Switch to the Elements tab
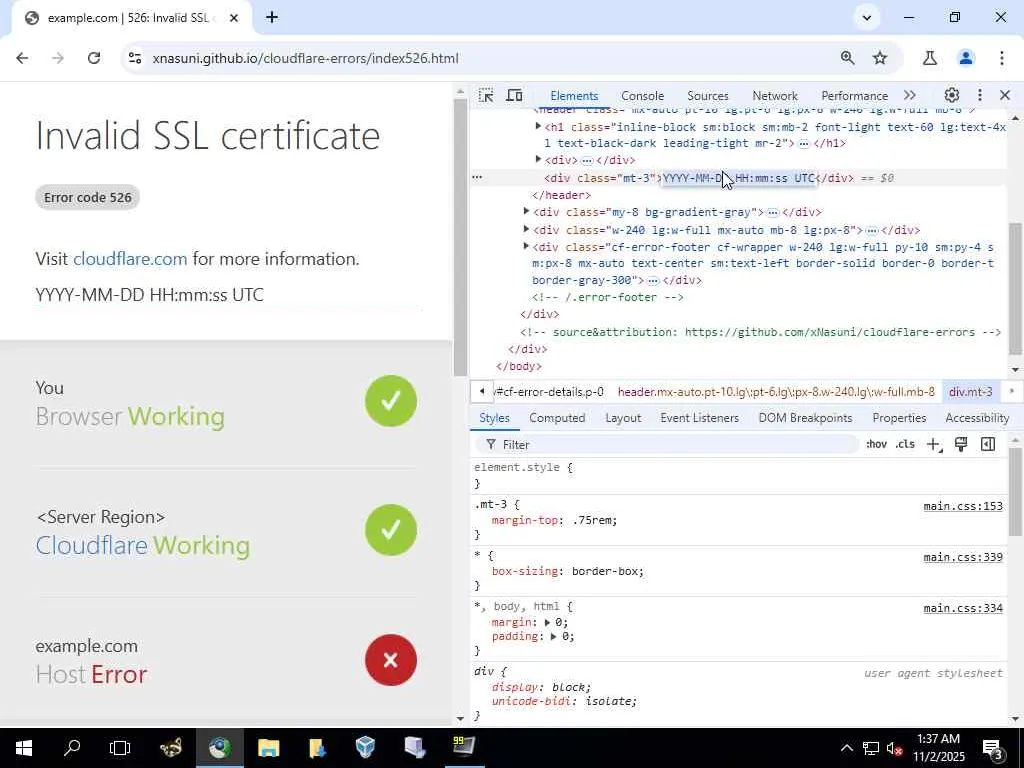The image size is (1024, 768). click(574, 95)
